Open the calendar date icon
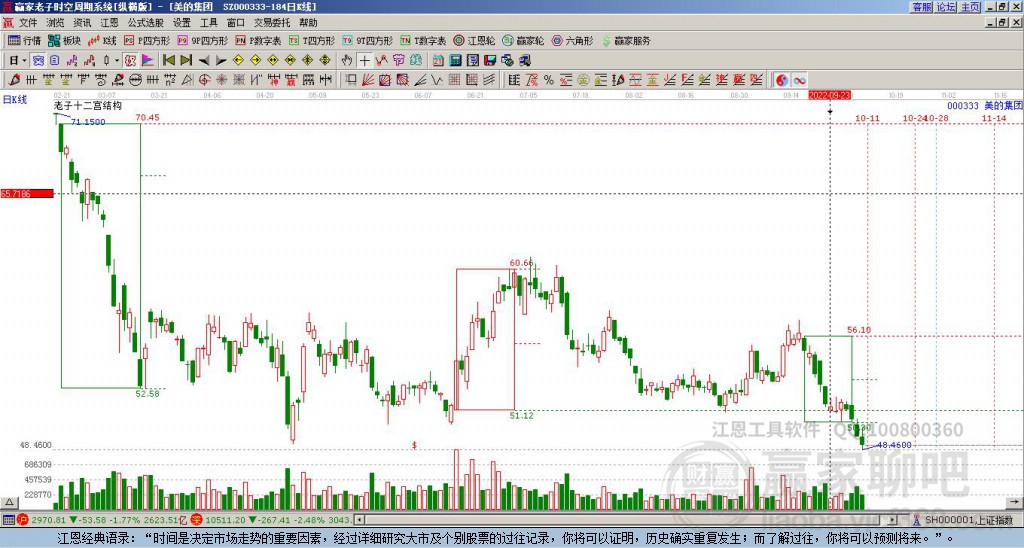 tap(438, 61)
